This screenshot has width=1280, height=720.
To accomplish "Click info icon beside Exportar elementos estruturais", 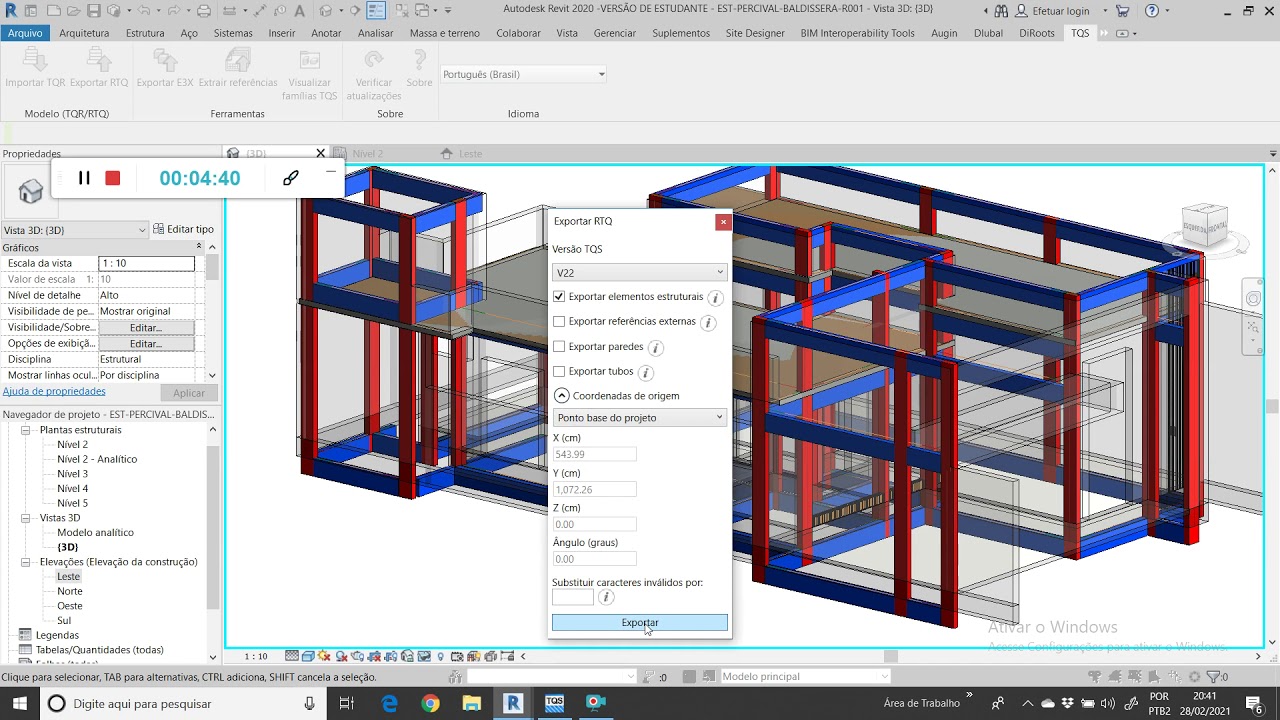I will (716, 298).
